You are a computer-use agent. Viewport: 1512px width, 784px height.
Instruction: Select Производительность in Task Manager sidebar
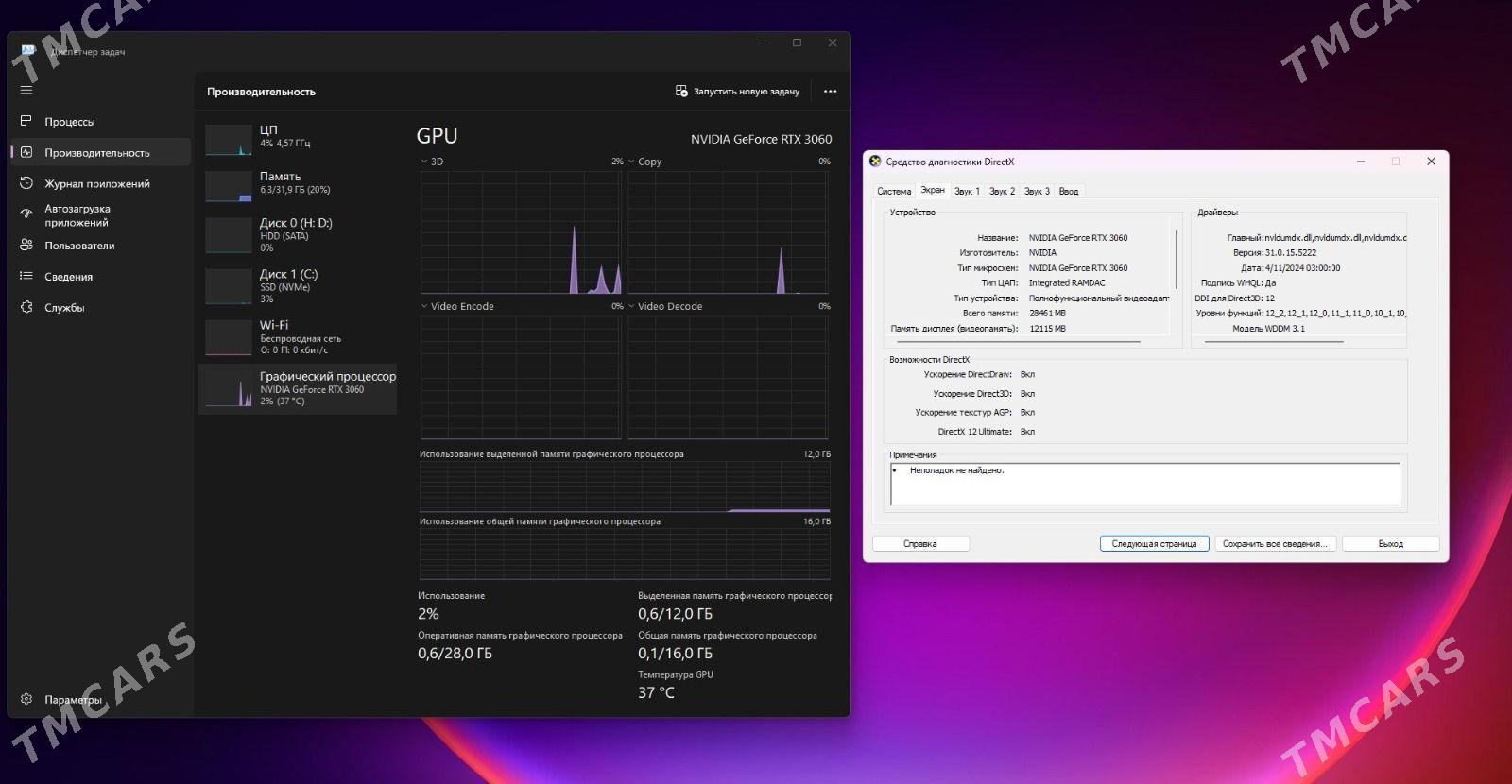99,152
